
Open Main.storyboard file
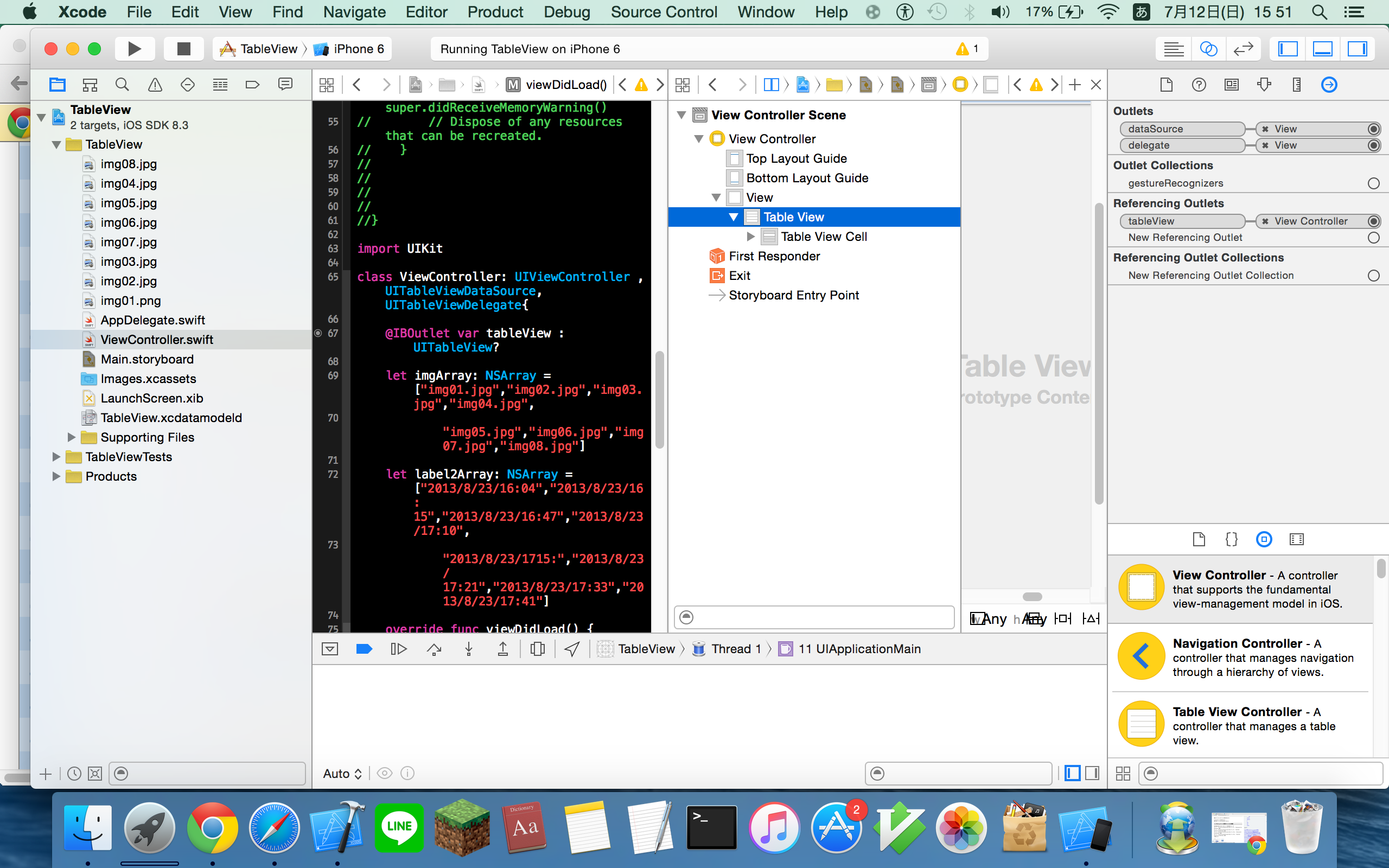[x=147, y=359]
